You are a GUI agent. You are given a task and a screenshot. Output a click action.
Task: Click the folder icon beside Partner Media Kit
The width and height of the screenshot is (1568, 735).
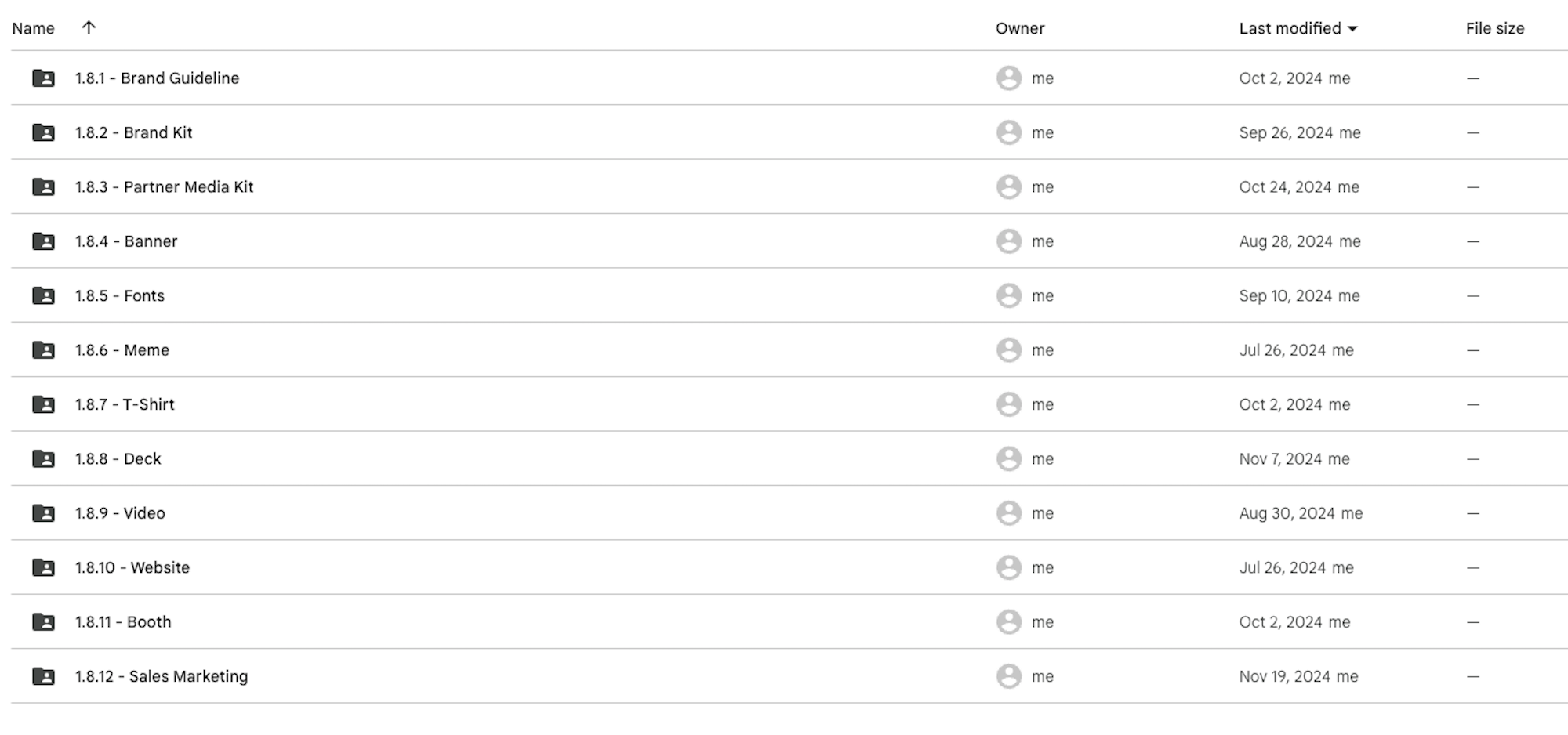[x=43, y=187]
